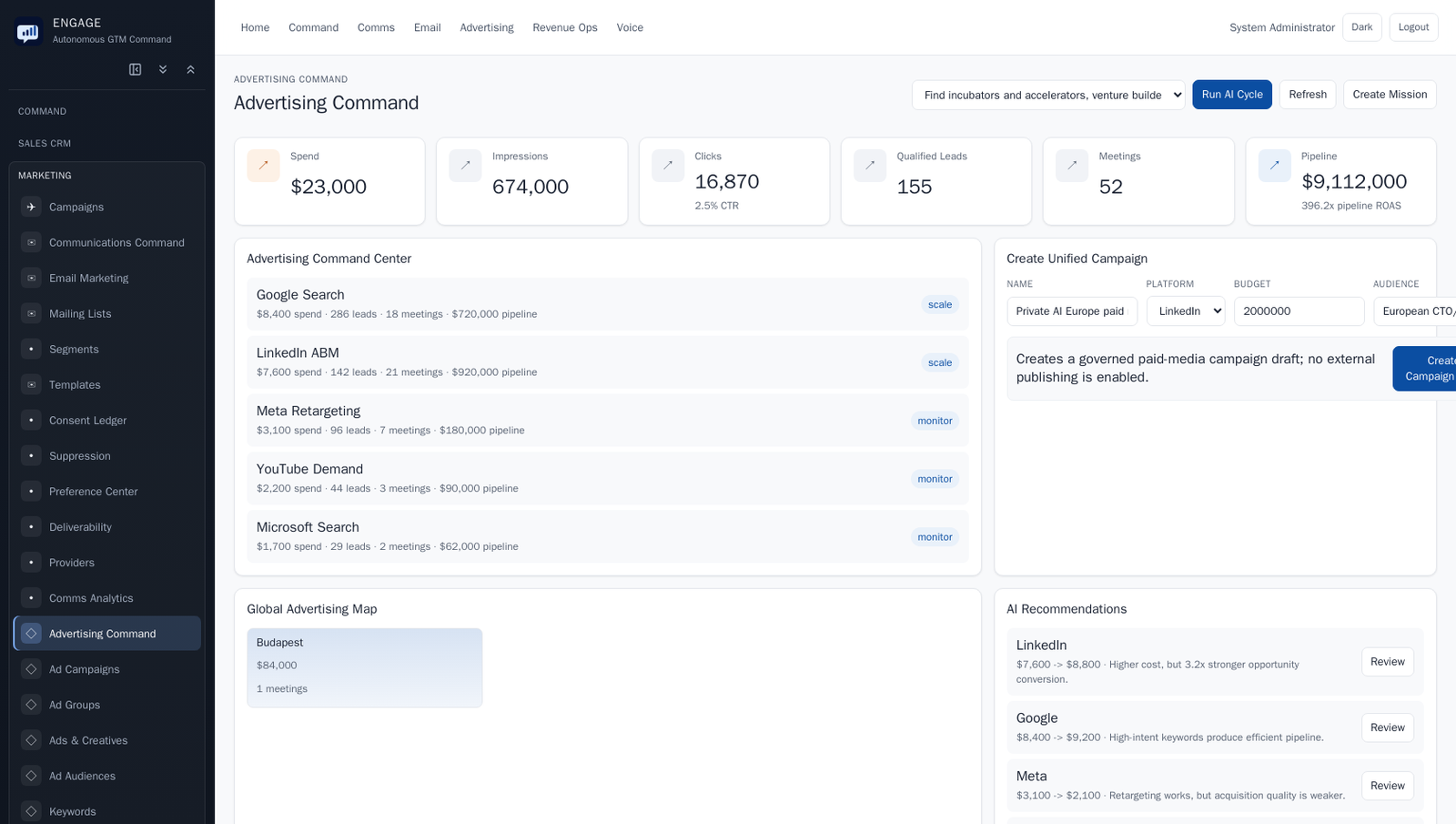
Task: Expand the SALES CRM sidebar section
Action: (106, 143)
